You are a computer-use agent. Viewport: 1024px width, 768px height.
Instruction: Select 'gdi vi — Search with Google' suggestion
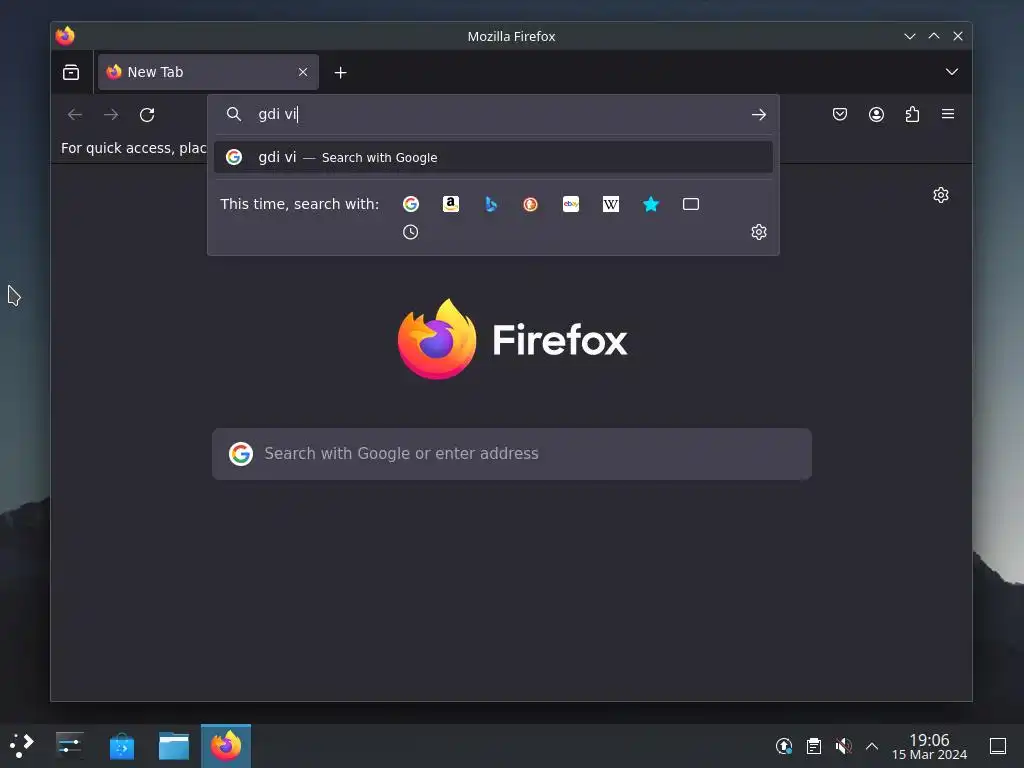tap(493, 157)
